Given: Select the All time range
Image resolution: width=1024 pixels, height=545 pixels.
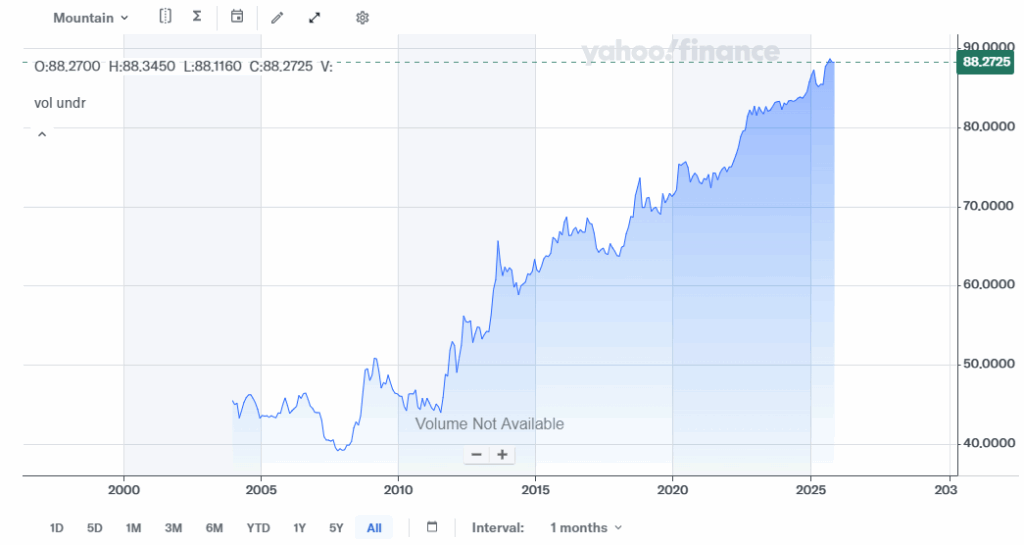Looking at the screenshot, I should click(374, 528).
